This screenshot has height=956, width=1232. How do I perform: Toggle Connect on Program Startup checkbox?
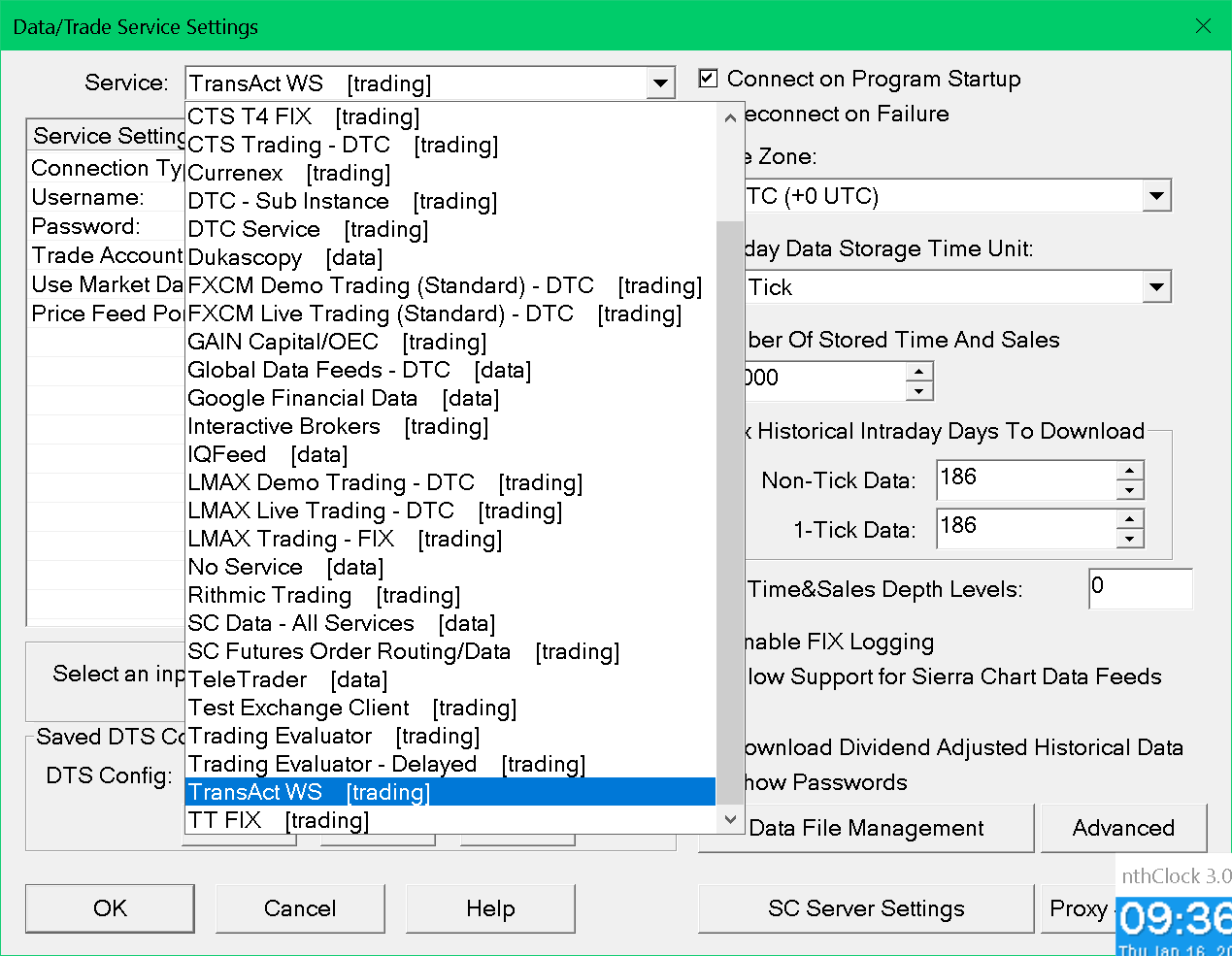tap(709, 79)
